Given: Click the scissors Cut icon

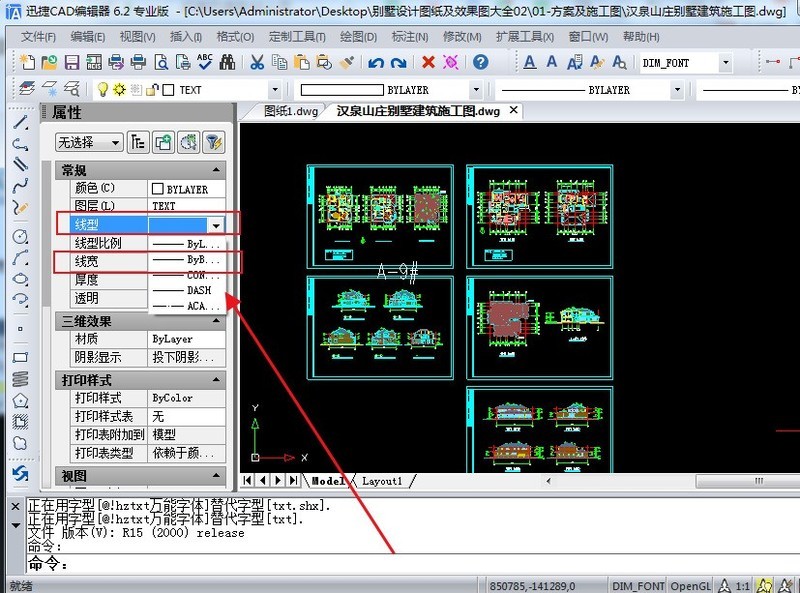Looking at the screenshot, I should point(256,62).
